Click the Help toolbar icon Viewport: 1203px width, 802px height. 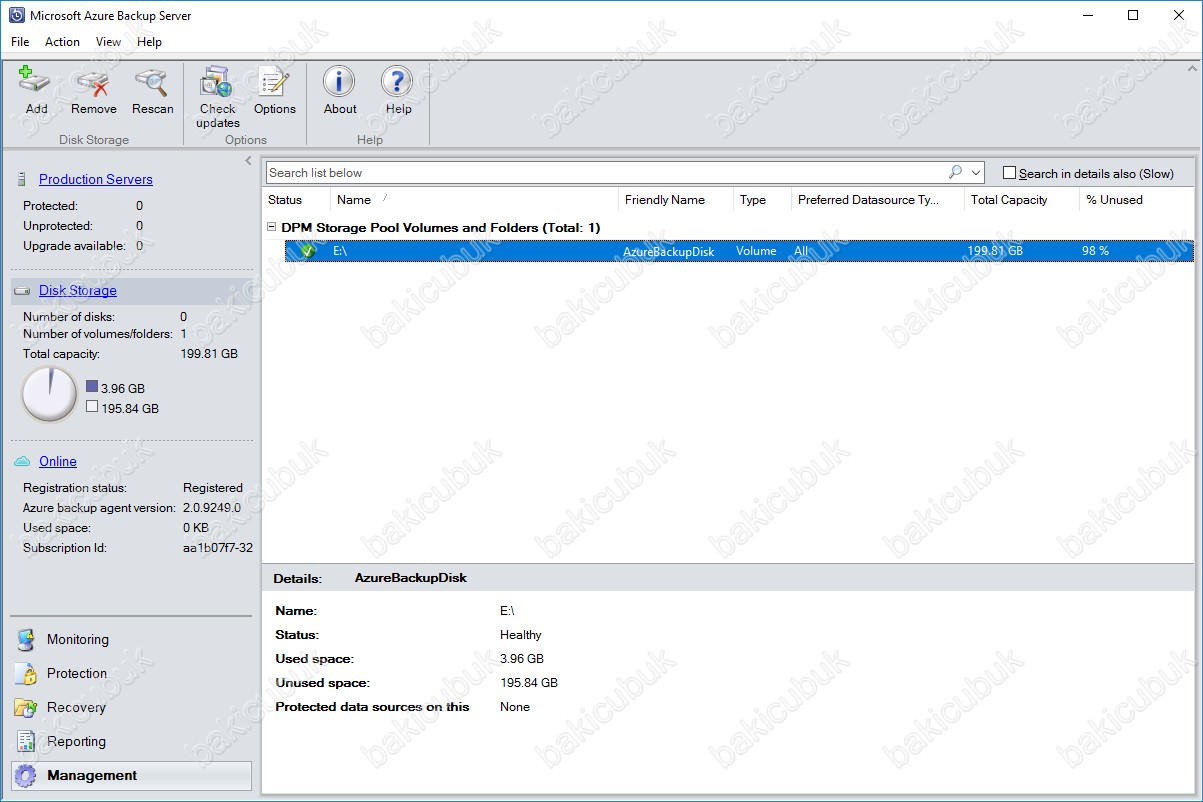click(398, 82)
